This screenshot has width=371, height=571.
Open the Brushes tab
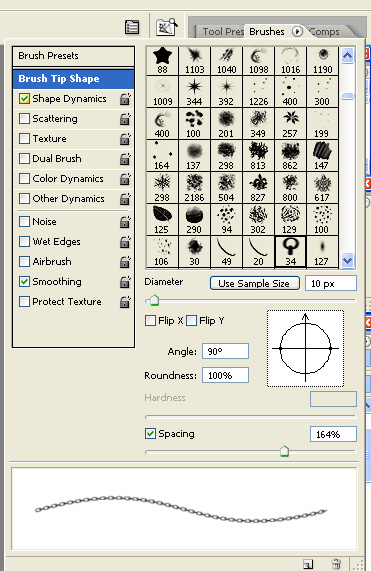tap(267, 32)
